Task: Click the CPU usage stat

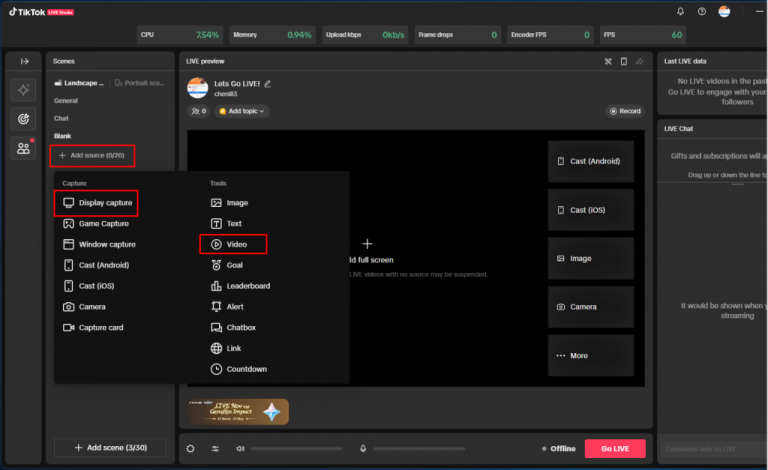Action: tap(180, 35)
